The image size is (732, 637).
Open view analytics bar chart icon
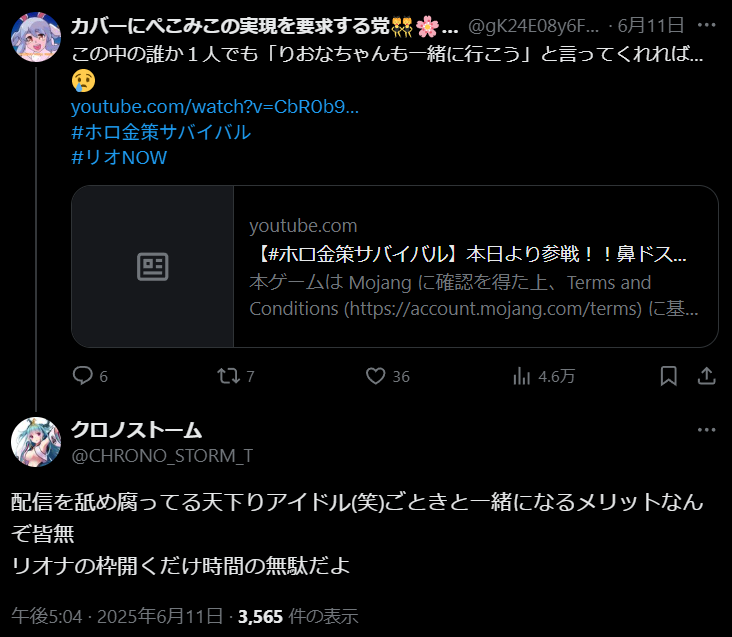(x=521, y=376)
